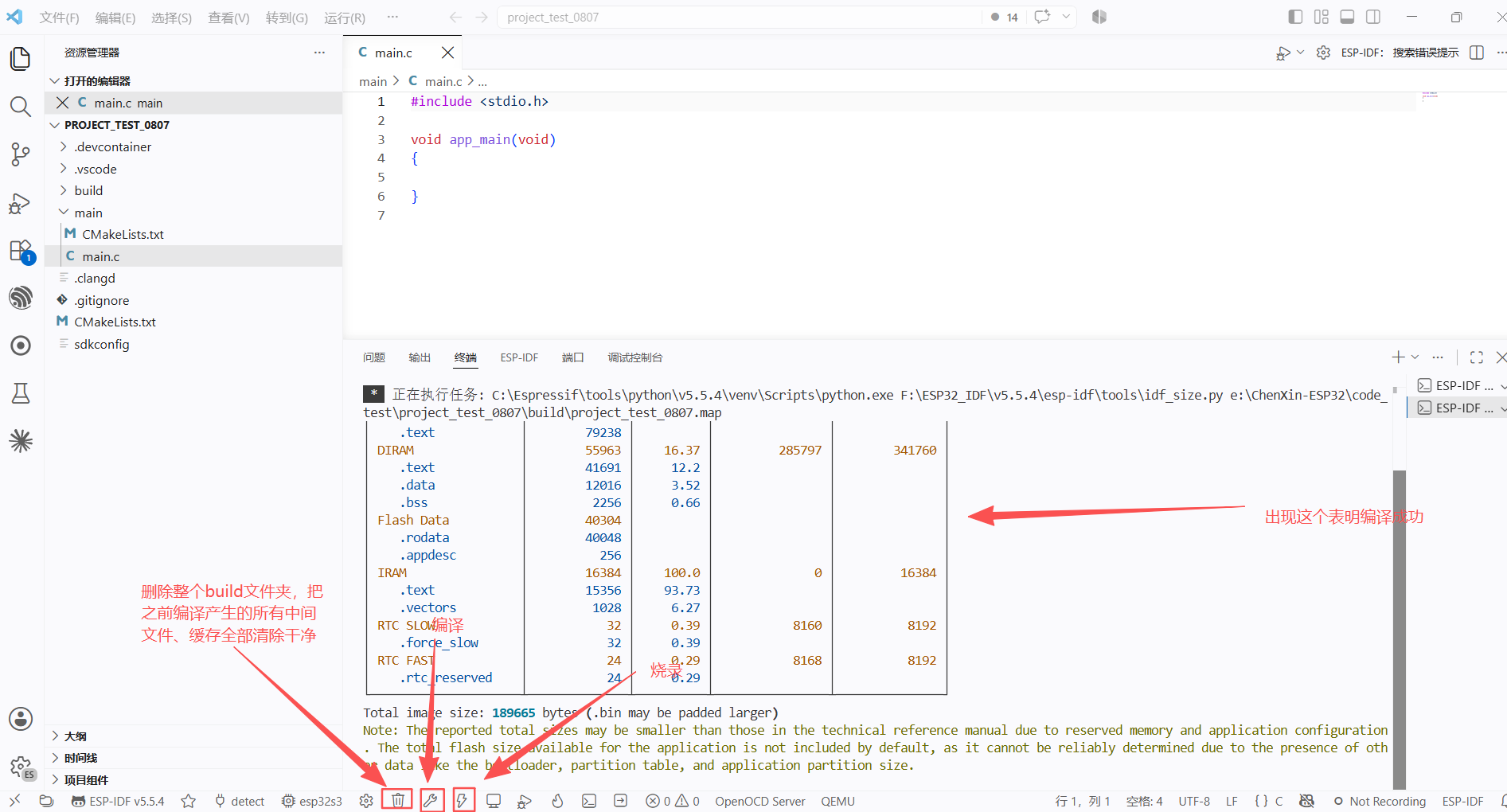Image resolution: width=1507 pixels, height=812 pixels.
Task: Open the Testing flask view
Action: point(21,393)
